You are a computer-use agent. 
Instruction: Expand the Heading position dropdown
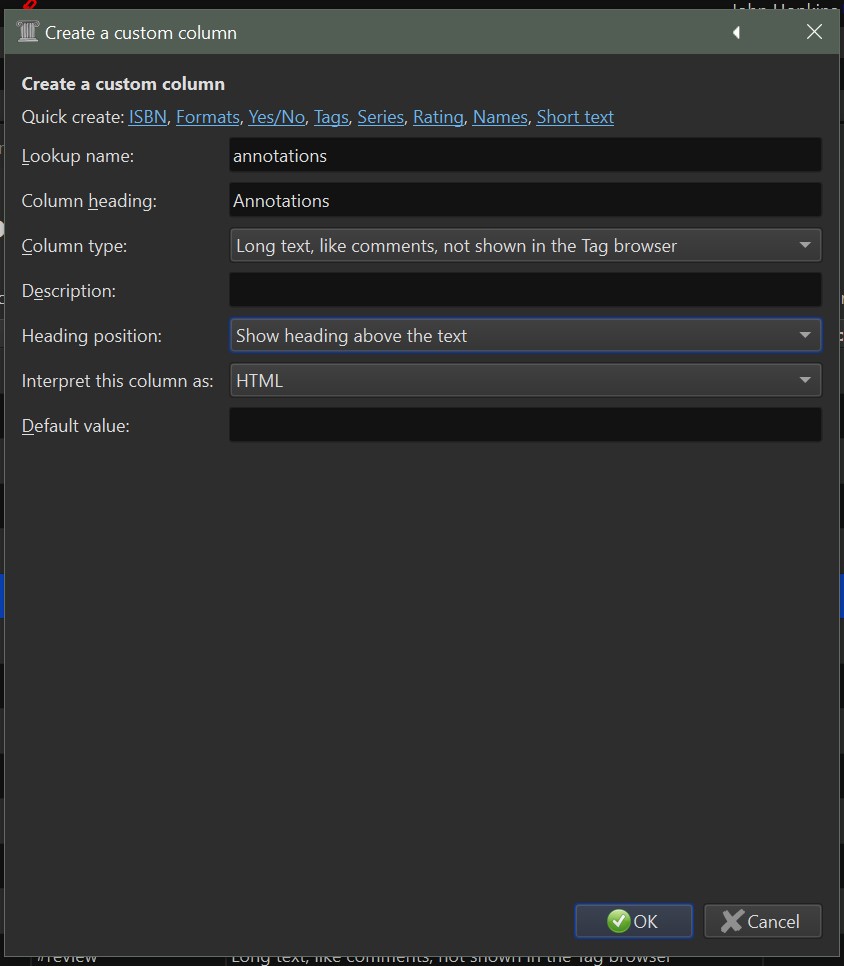point(525,336)
